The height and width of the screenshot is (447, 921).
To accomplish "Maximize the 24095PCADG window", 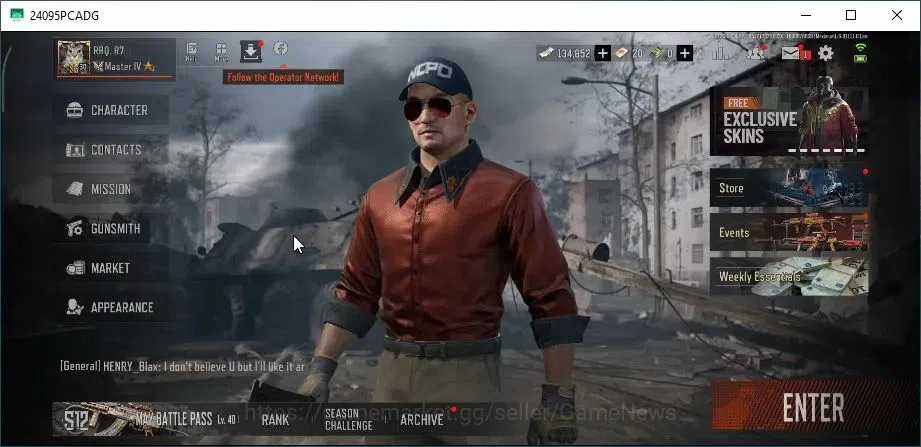I will click(x=851, y=15).
